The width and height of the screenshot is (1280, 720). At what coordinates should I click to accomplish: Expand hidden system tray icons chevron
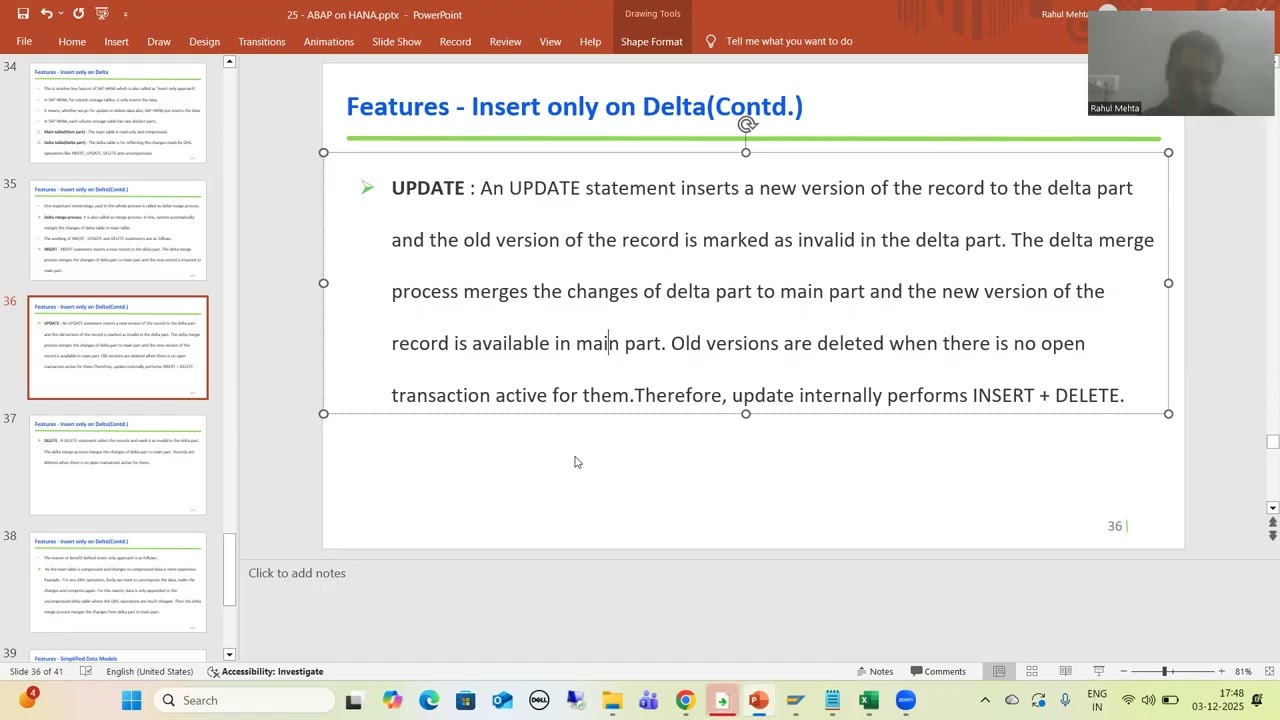tap(985, 700)
